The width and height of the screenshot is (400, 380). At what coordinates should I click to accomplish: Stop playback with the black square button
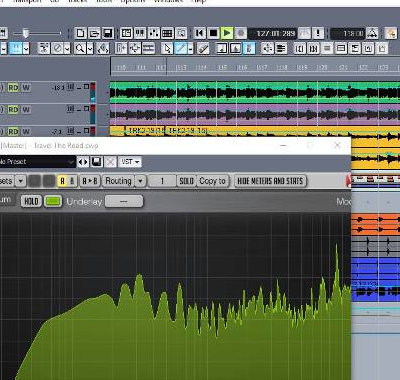213,33
